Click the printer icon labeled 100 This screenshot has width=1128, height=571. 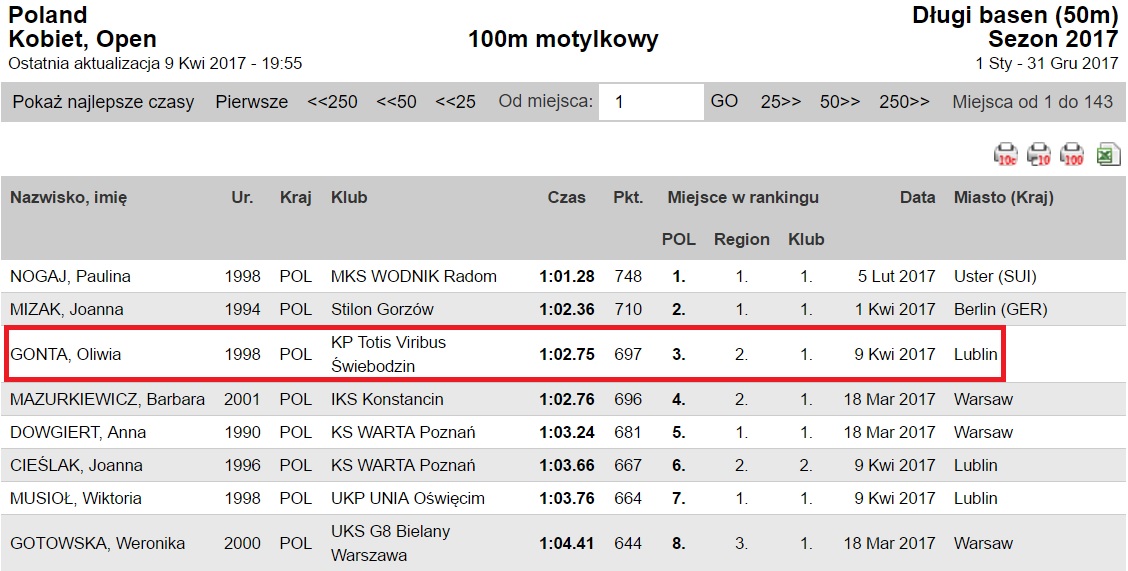tap(1072, 154)
